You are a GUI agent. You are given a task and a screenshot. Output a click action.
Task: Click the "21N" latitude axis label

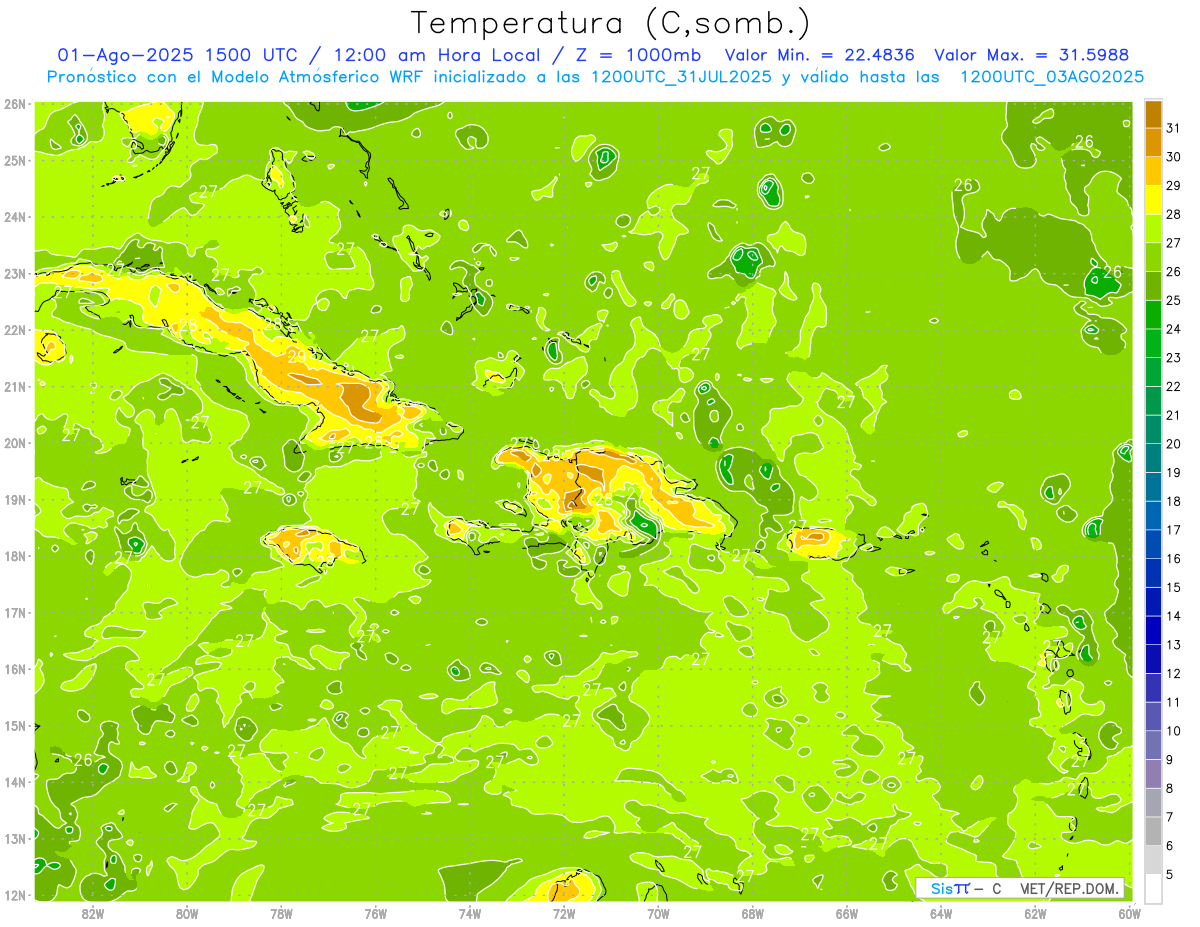[15, 386]
